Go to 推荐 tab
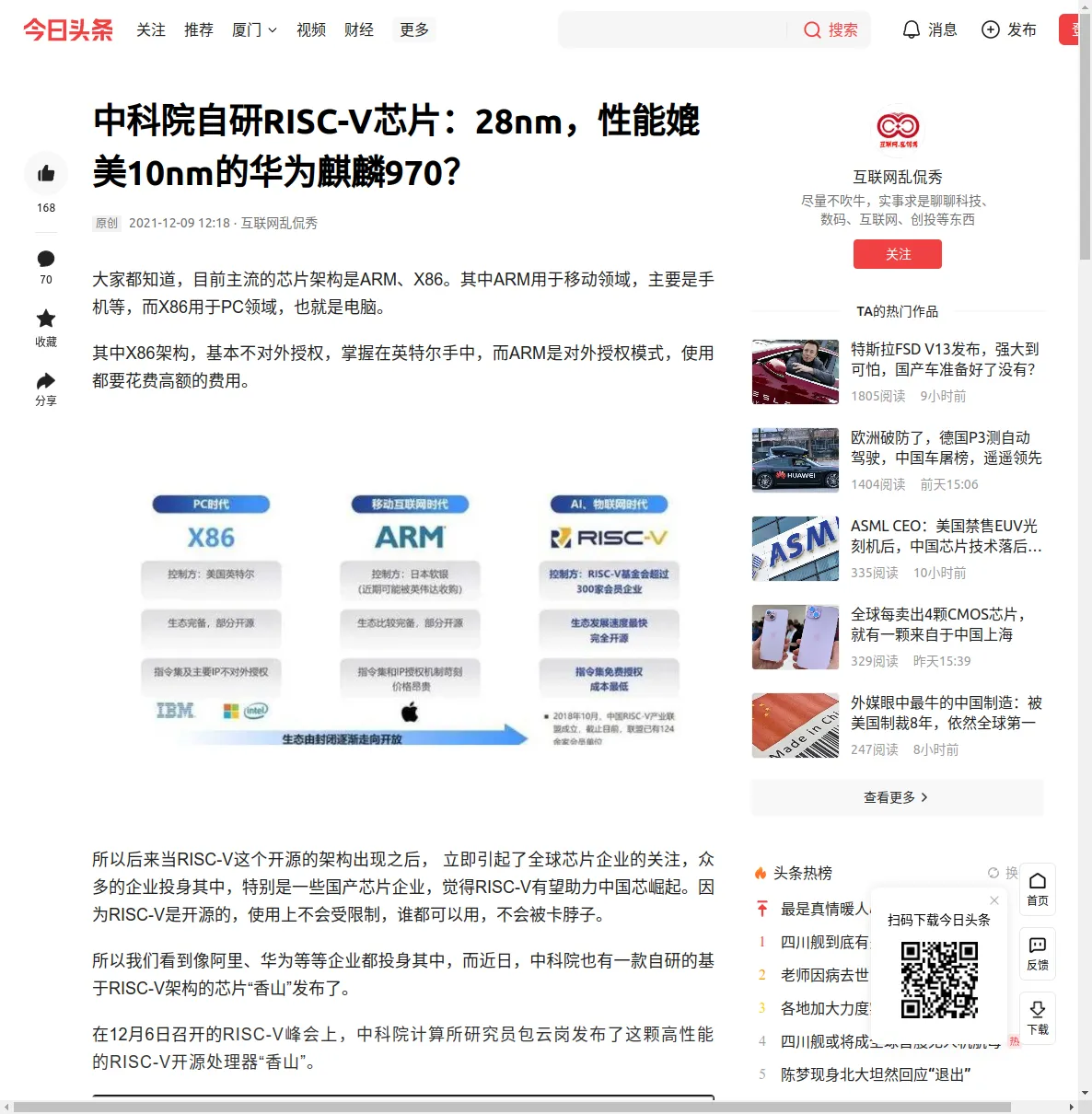Viewport: 1092px width, 1114px height. (199, 29)
